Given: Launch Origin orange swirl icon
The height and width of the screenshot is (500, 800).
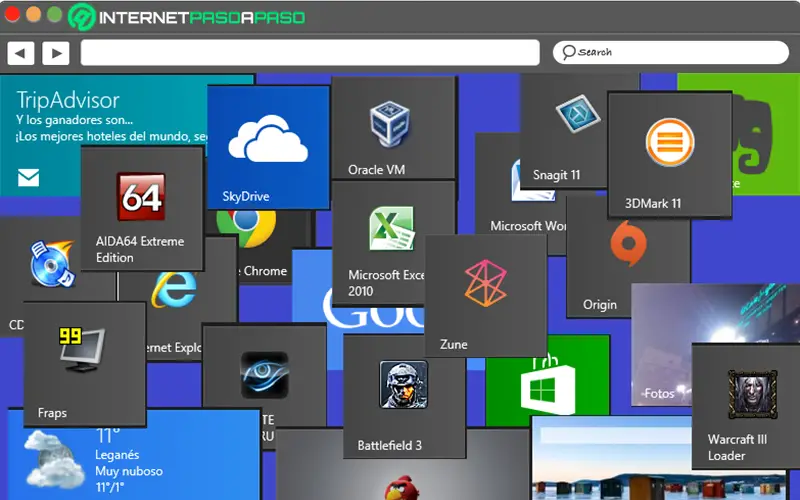Looking at the screenshot, I should [629, 243].
